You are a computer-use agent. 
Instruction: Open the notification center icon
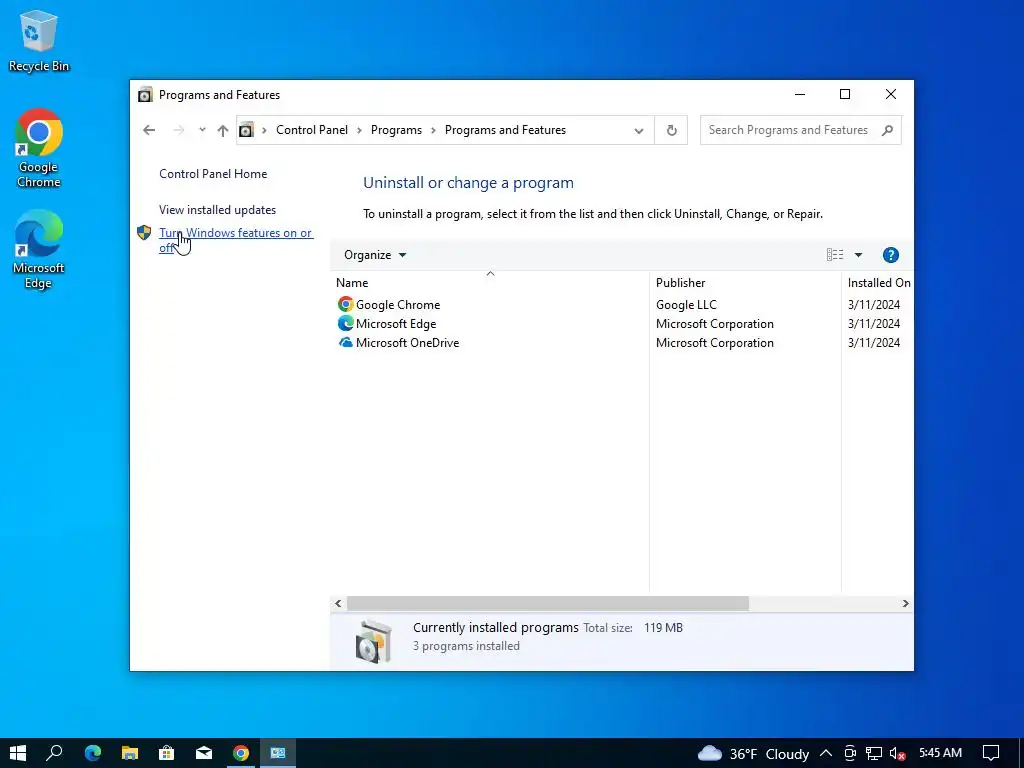click(991, 753)
